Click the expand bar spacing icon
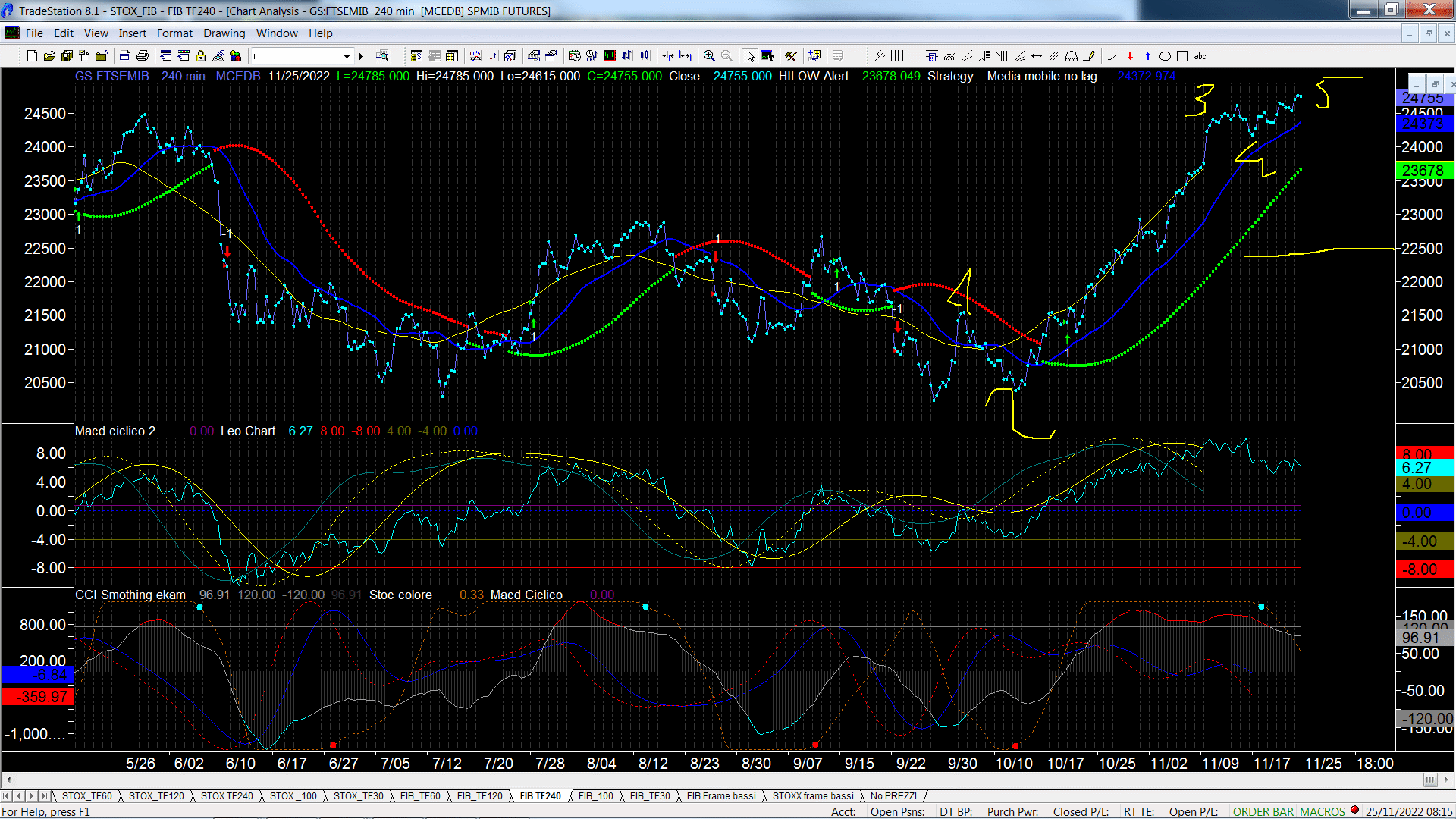The image size is (1456, 819). pos(686,56)
